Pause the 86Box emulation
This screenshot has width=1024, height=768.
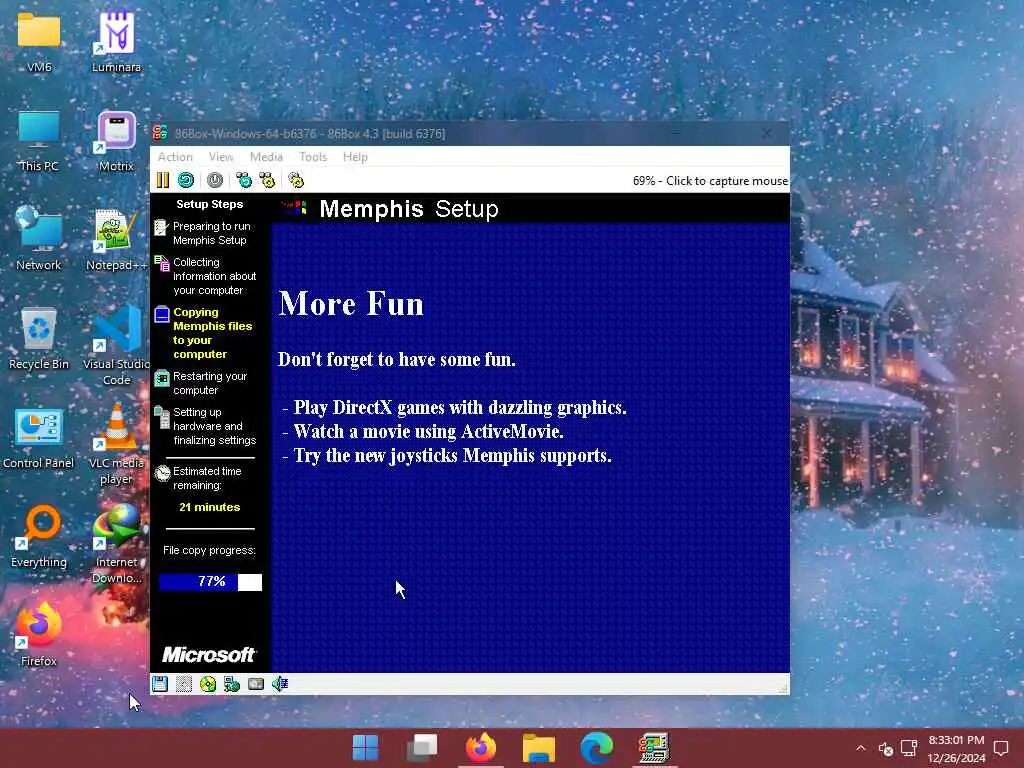[163, 180]
